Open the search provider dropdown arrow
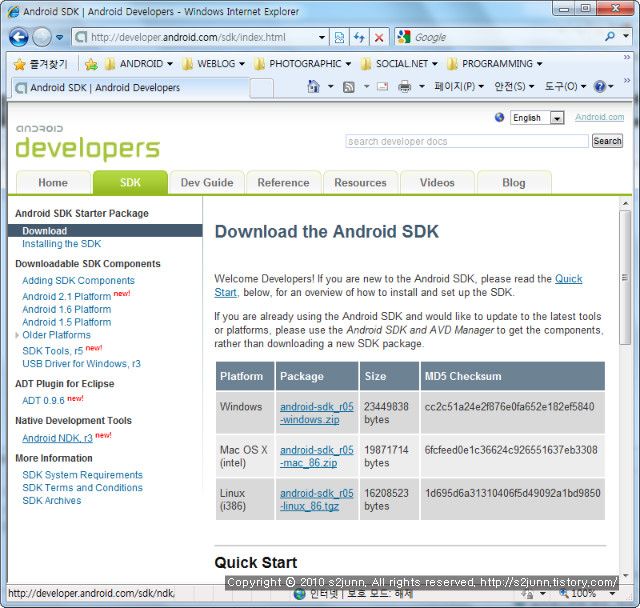 (626, 36)
